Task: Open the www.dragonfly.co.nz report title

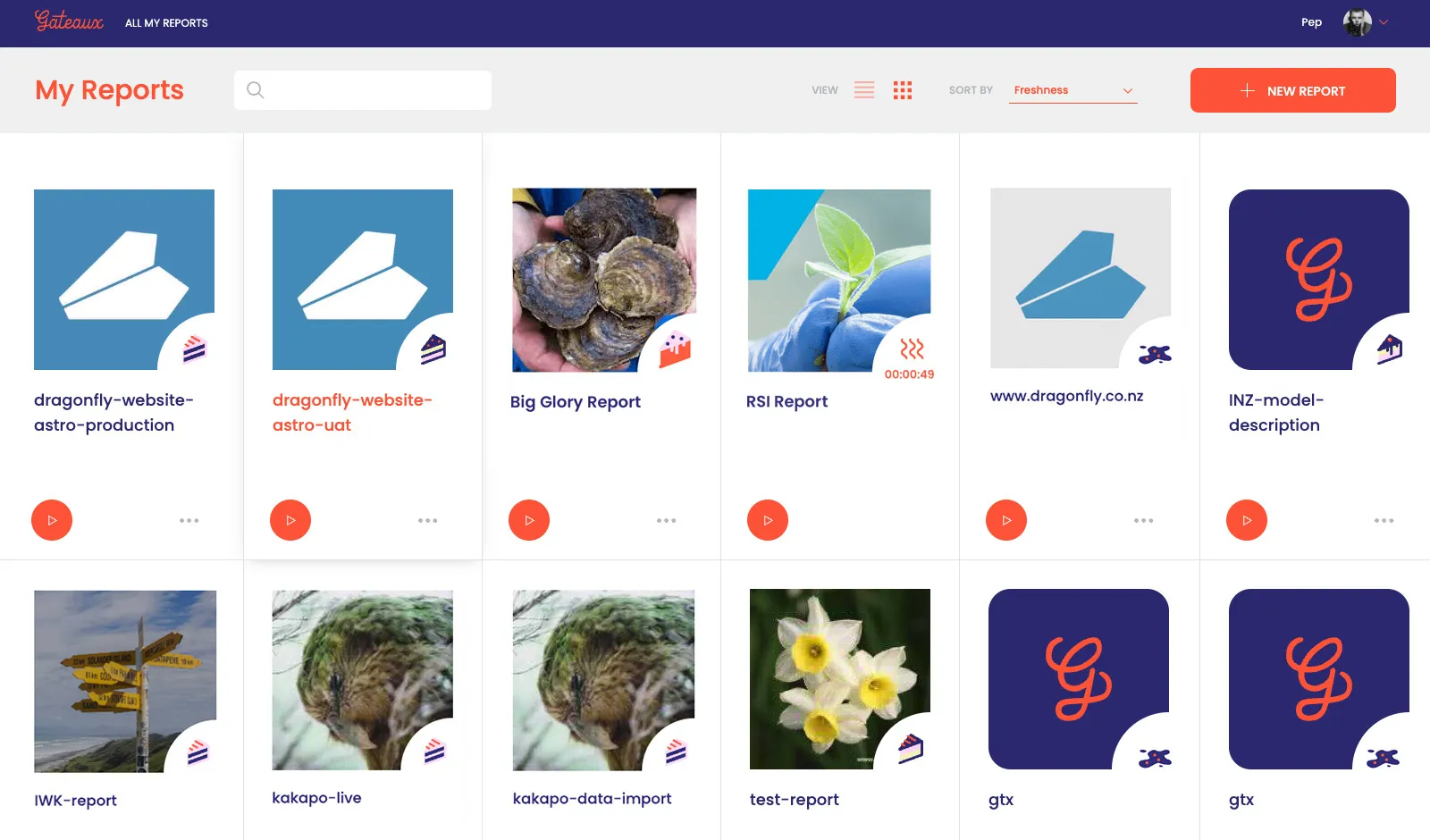Action: [x=1067, y=396]
